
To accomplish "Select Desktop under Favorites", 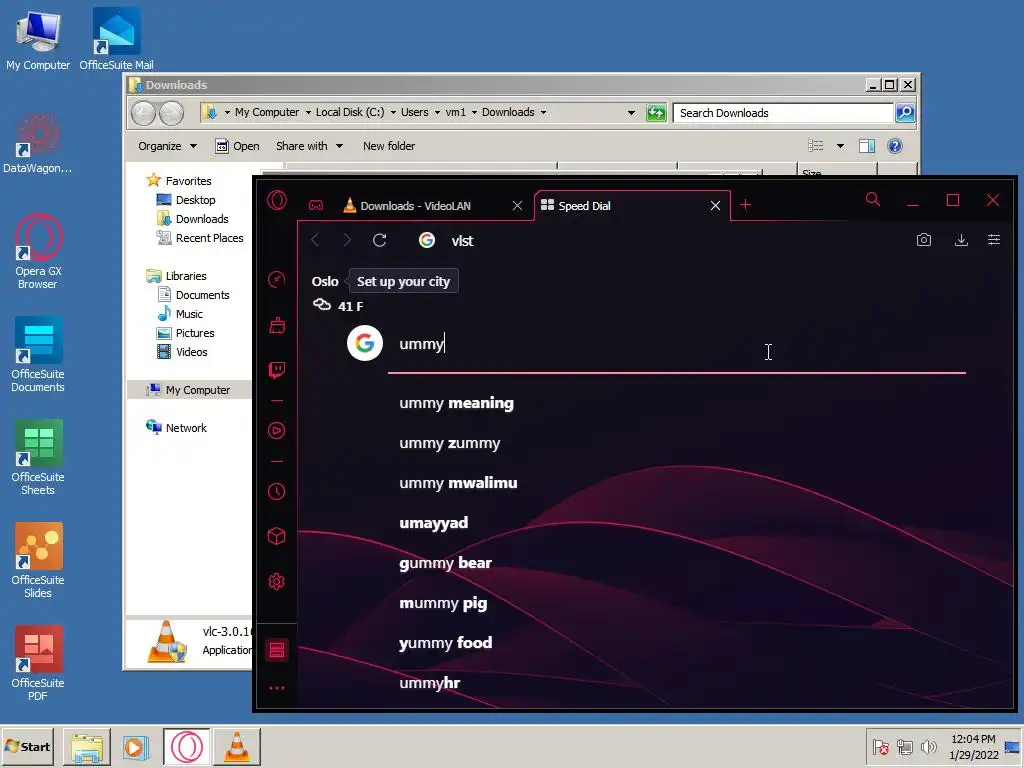I will tap(195, 200).
